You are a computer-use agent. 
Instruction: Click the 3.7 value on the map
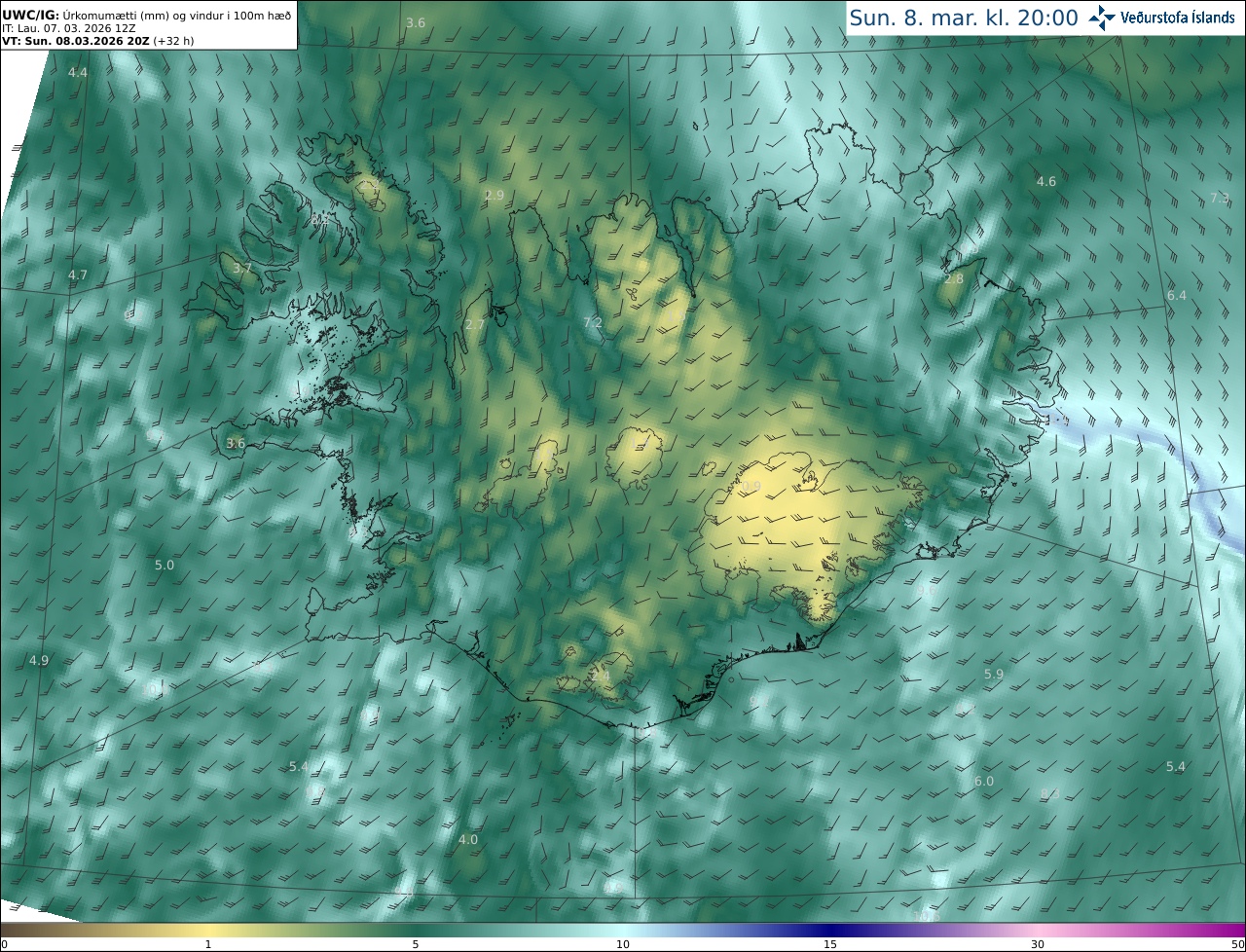click(242, 268)
